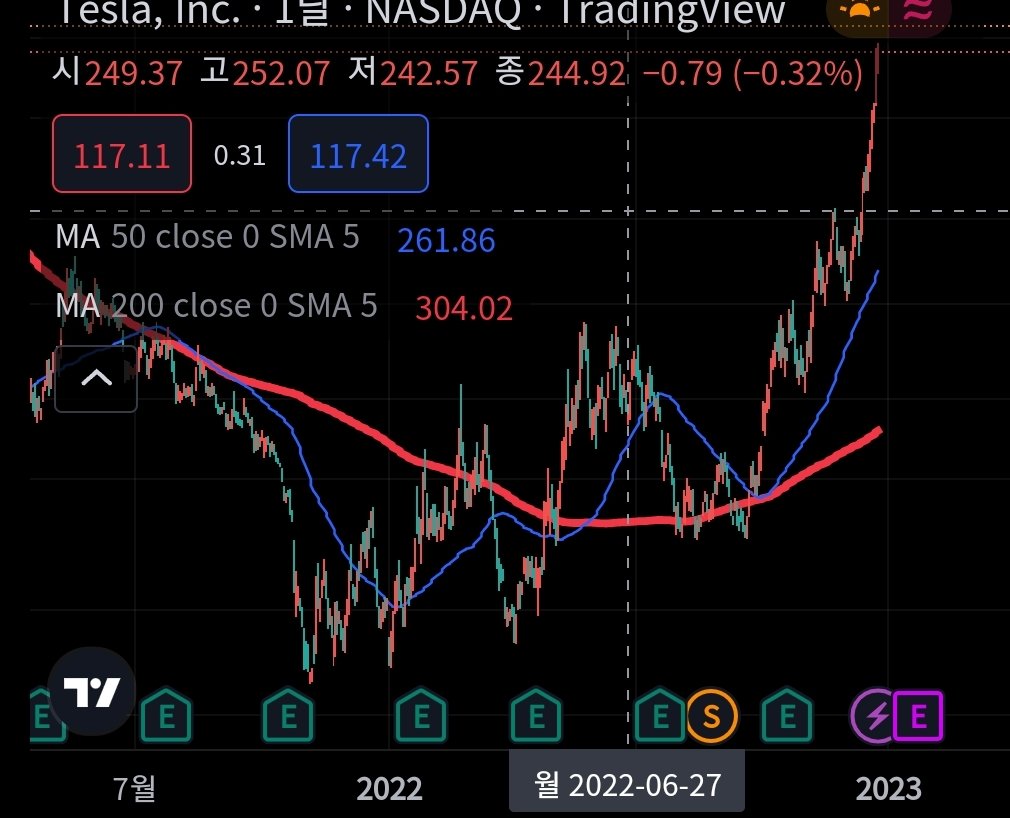Open the purple lightning event marker
The image size is (1010, 818).
click(873, 716)
